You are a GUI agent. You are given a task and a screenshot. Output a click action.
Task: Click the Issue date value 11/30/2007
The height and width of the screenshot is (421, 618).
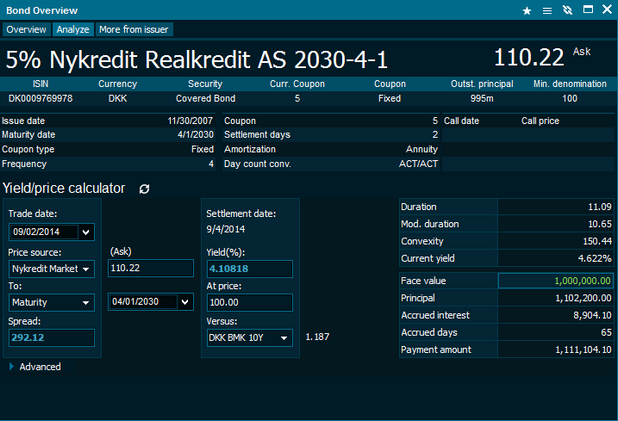[190, 121]
